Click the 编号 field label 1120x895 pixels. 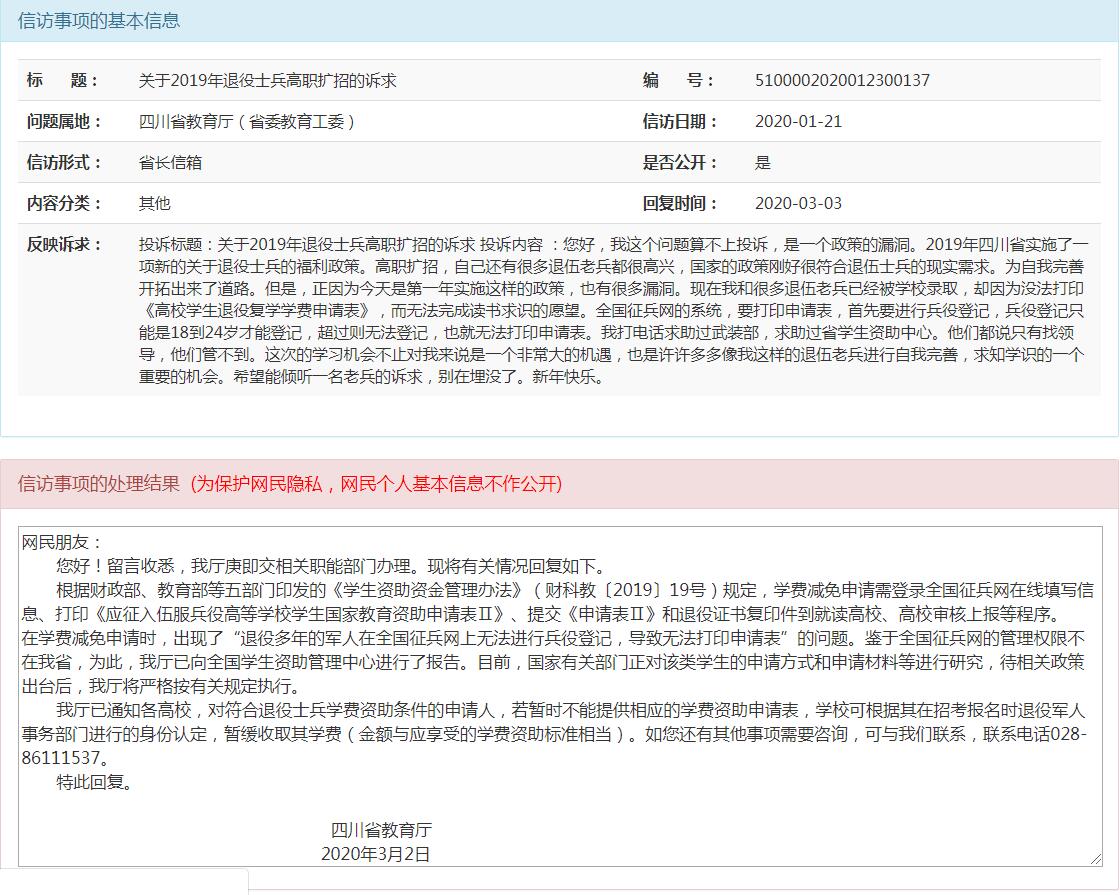(678, 80)
